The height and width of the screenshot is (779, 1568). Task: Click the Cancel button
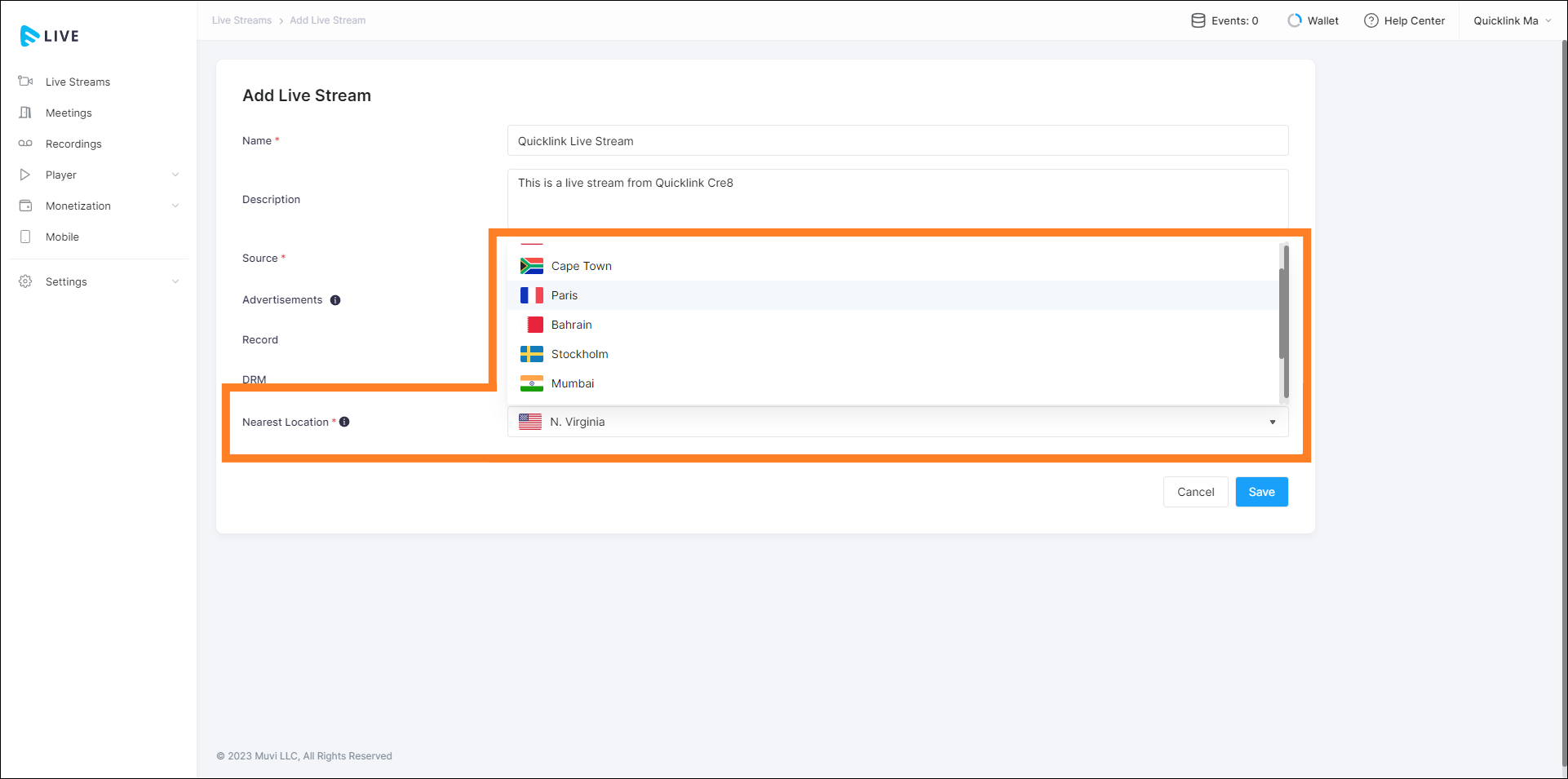[1195, 492]
